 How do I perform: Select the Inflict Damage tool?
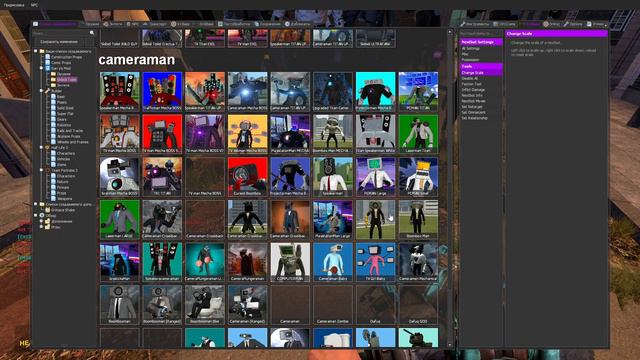click(473, 90)
